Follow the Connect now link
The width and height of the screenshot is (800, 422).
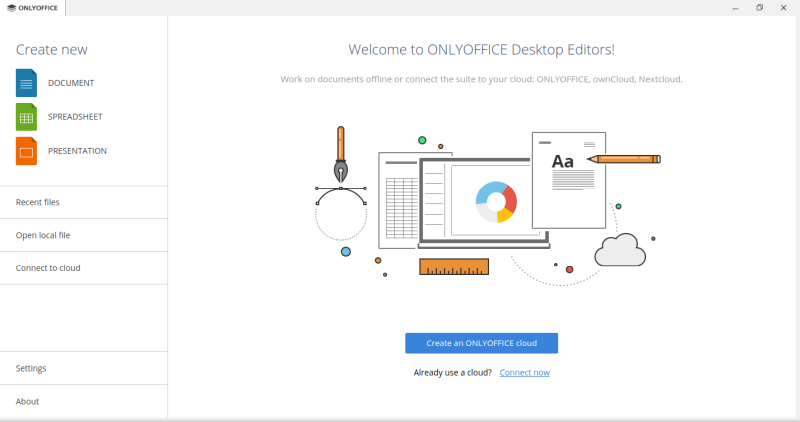pyautogui.click(x=524, y=373)
